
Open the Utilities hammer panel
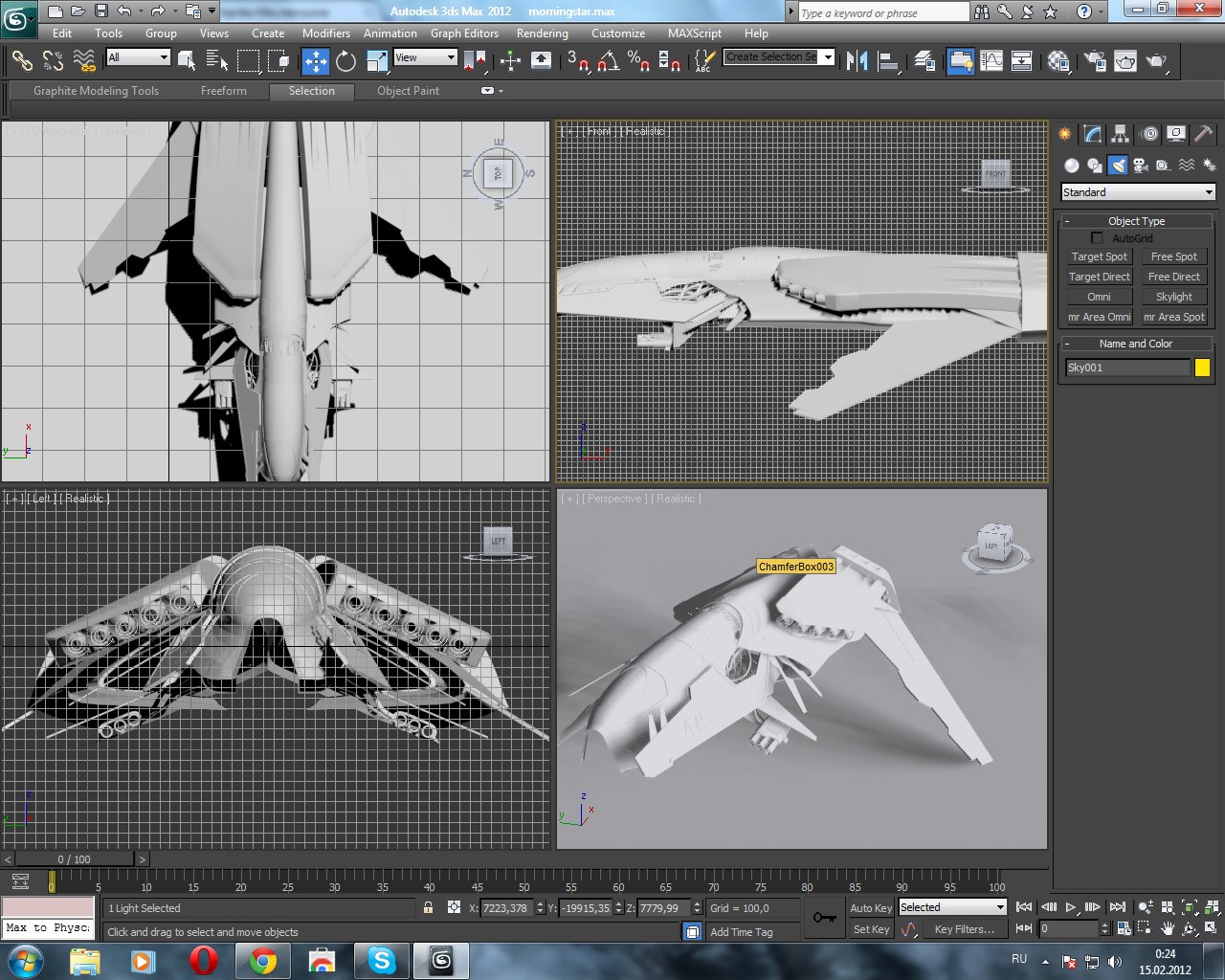click(1203, 134)
